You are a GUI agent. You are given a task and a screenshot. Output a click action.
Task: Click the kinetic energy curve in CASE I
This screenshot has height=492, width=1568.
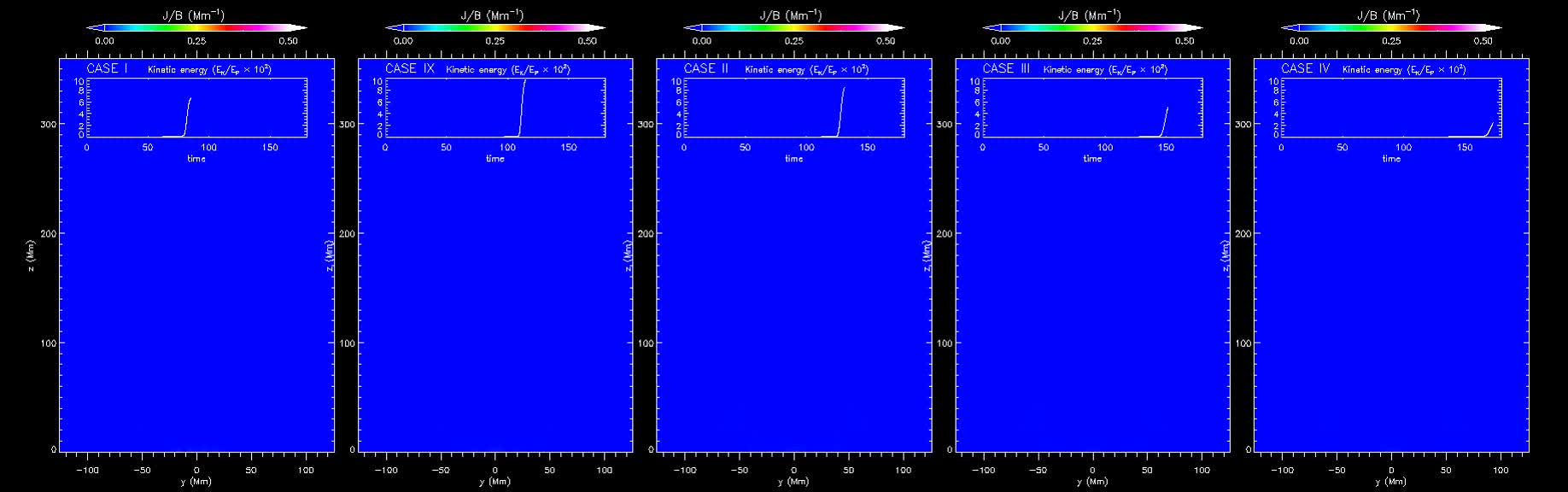point(187,115)
